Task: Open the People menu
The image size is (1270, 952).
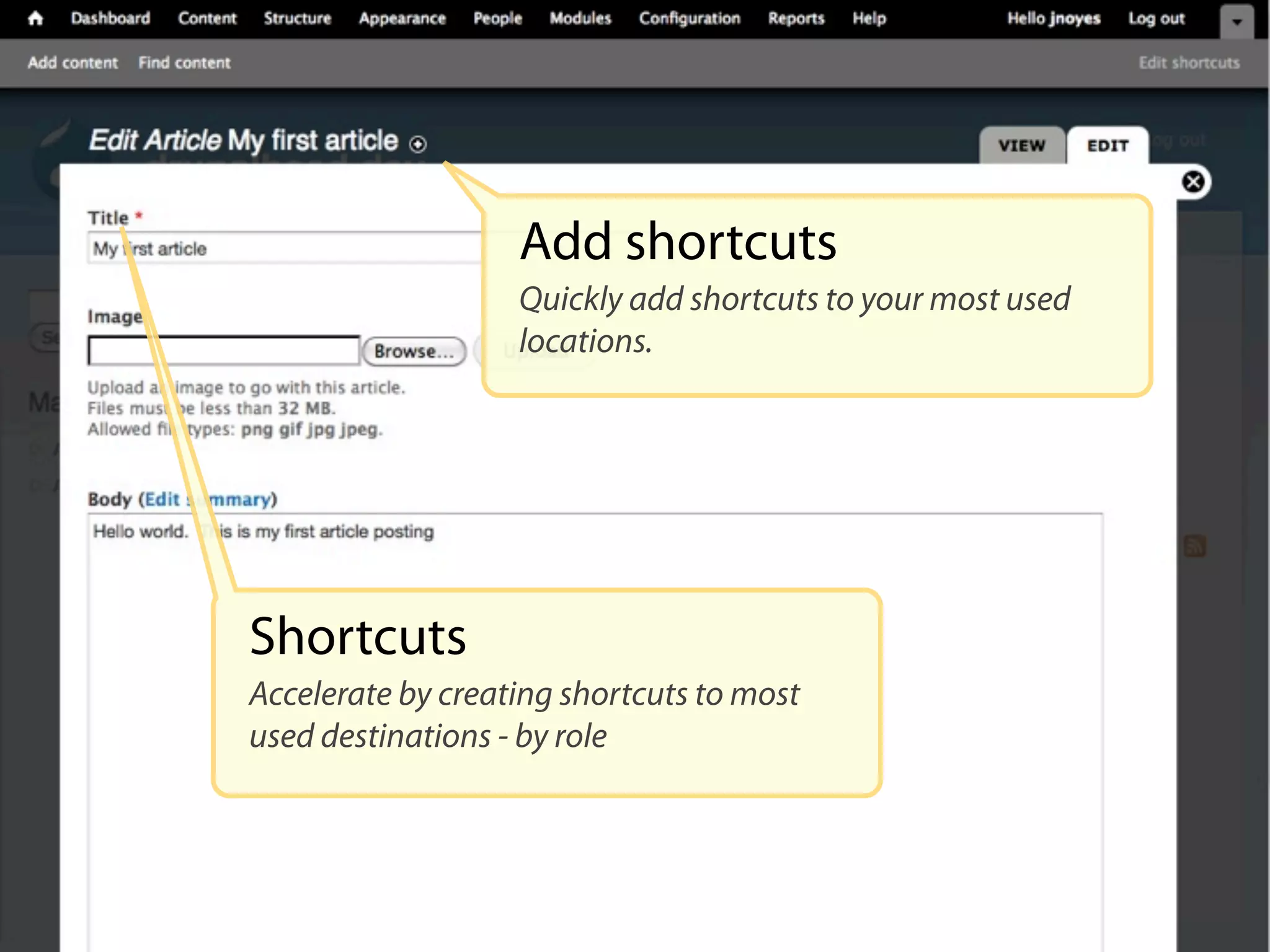Action: pyautogui.click(x=497, y=19)
